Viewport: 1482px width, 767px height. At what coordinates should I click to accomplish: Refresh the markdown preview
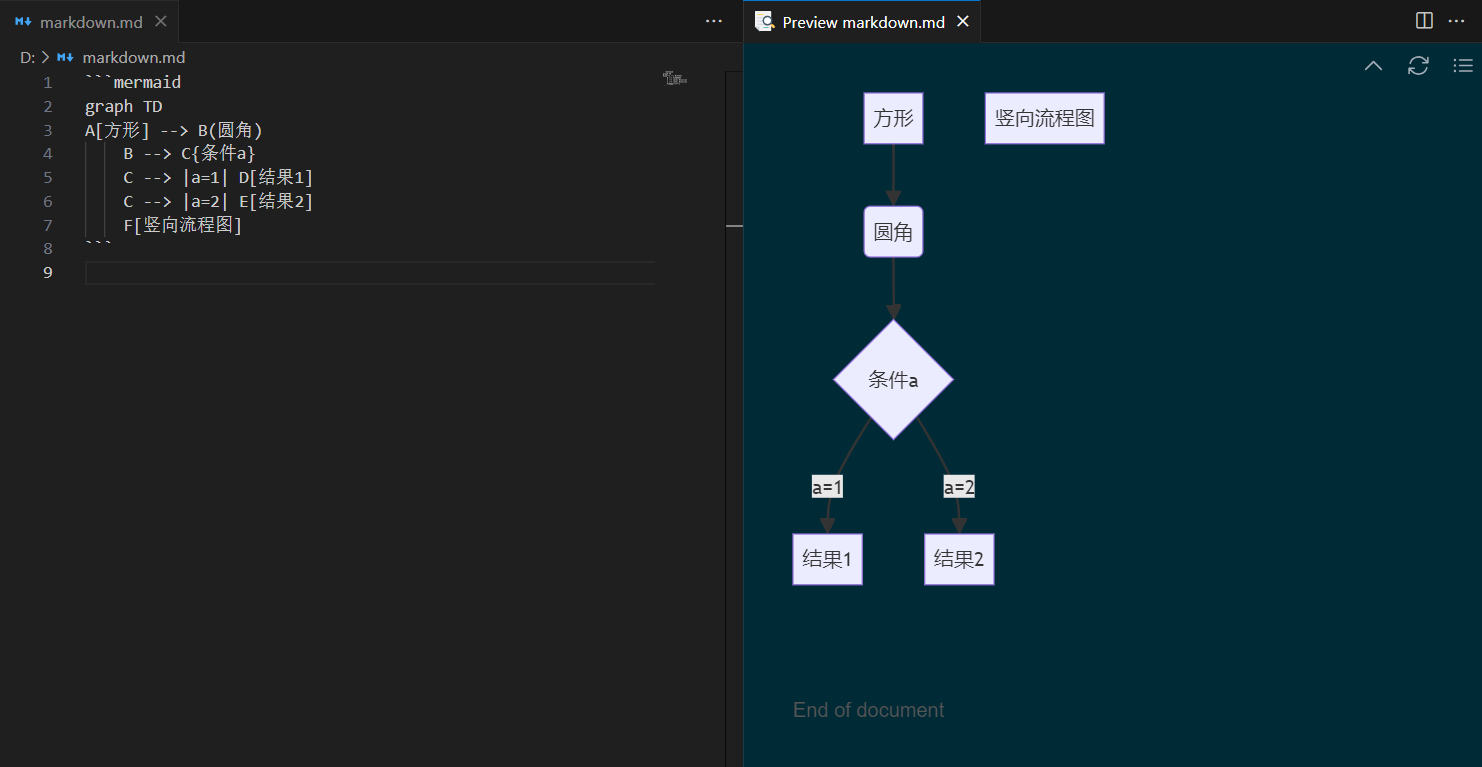(x=1418, y=66)
